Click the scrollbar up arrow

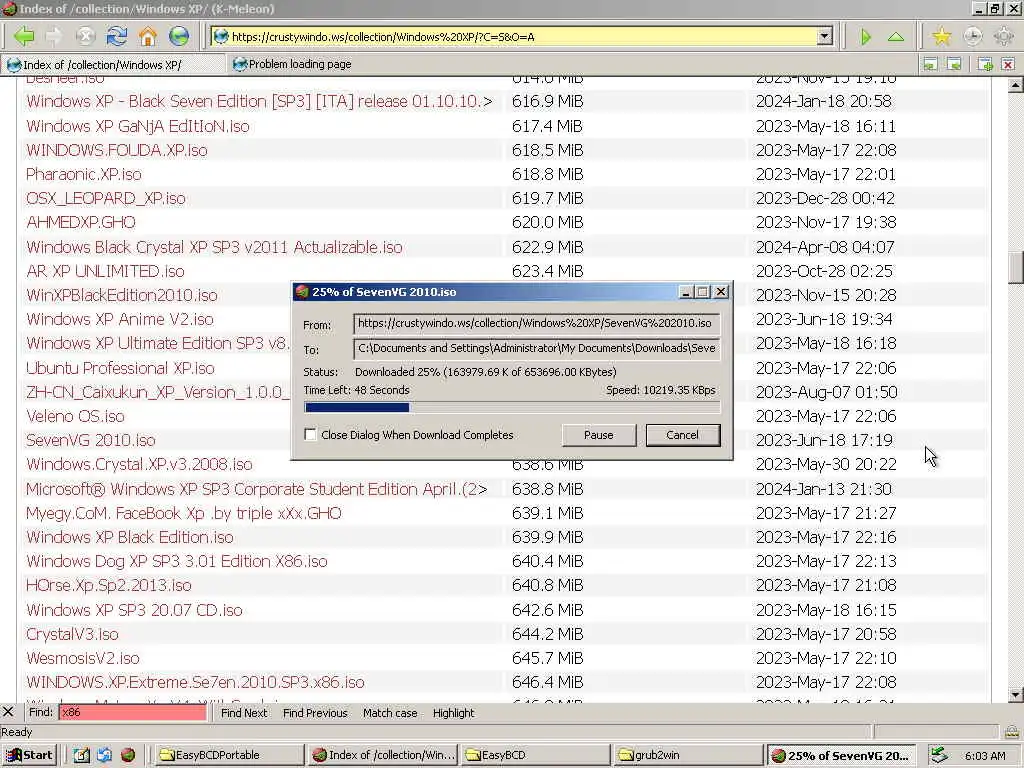pyautogui.click(x=1016, y=85)
